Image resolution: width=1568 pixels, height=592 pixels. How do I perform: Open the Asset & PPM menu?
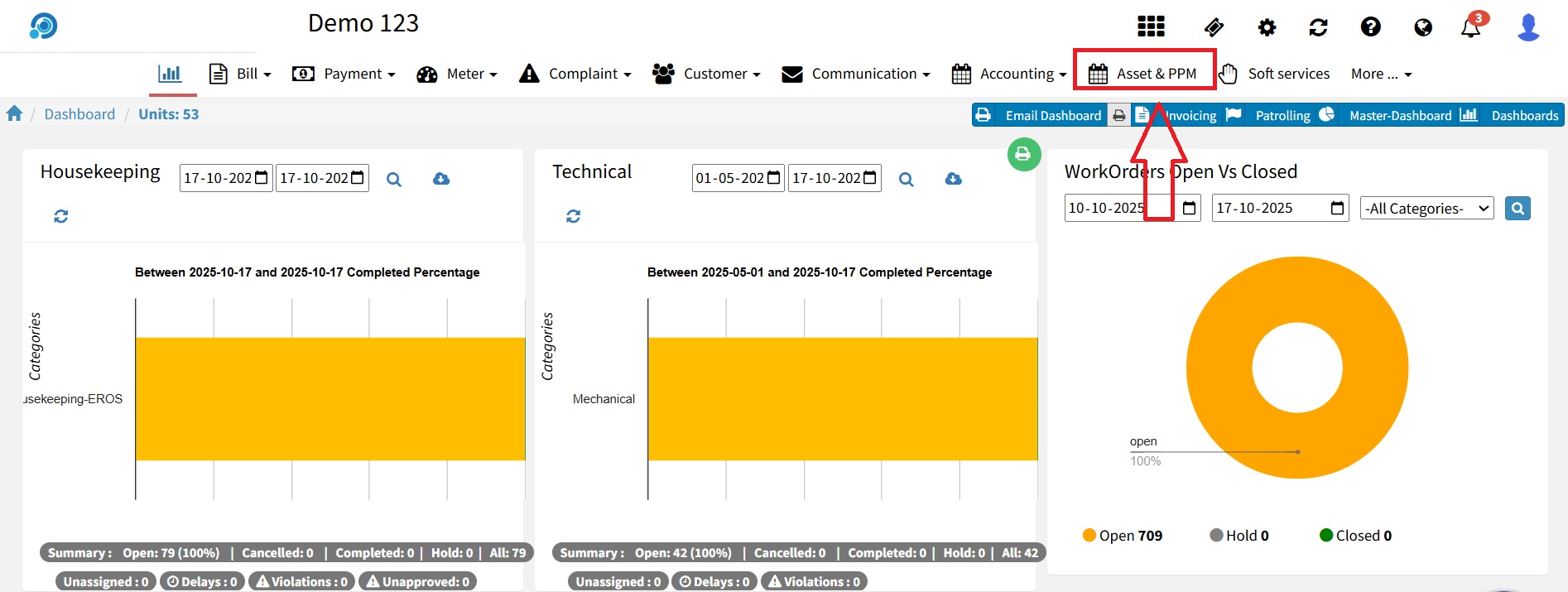(1144, 74)
